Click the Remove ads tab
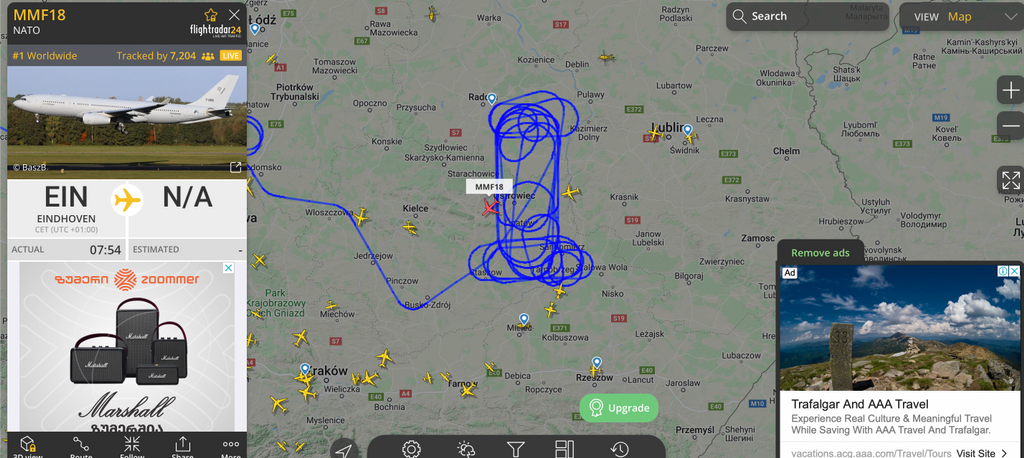Viewport: 1024px width, 458px height. (820, 253)
